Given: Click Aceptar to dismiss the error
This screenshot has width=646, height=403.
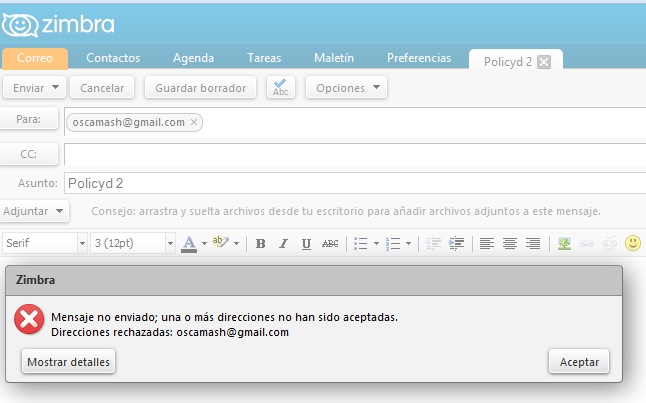Looking at the screenshot, I should pos(579,362).
